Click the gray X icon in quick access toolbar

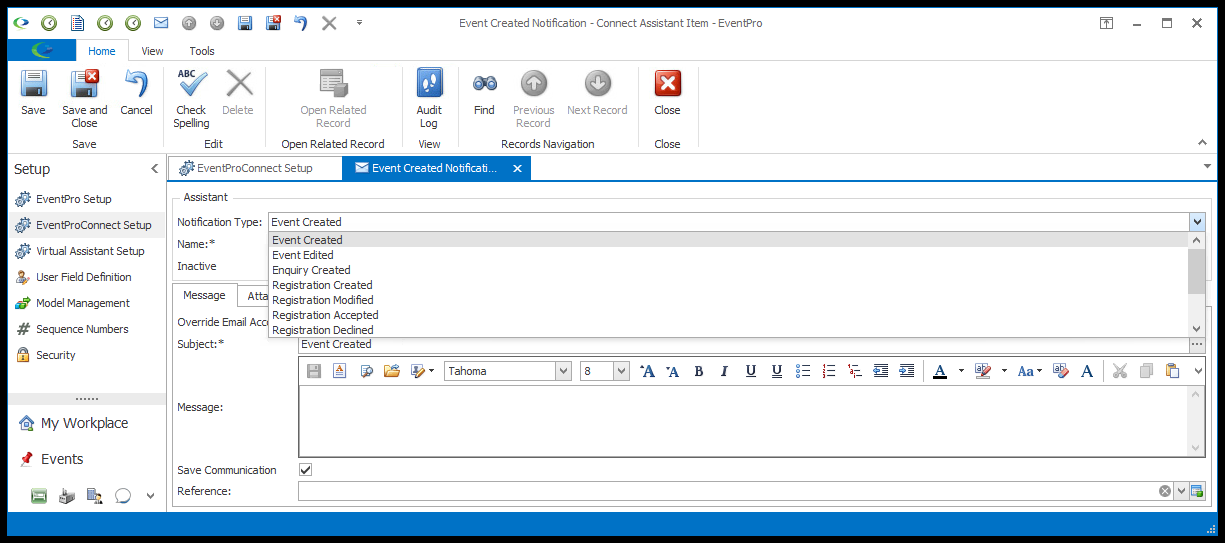coord(329,22)
